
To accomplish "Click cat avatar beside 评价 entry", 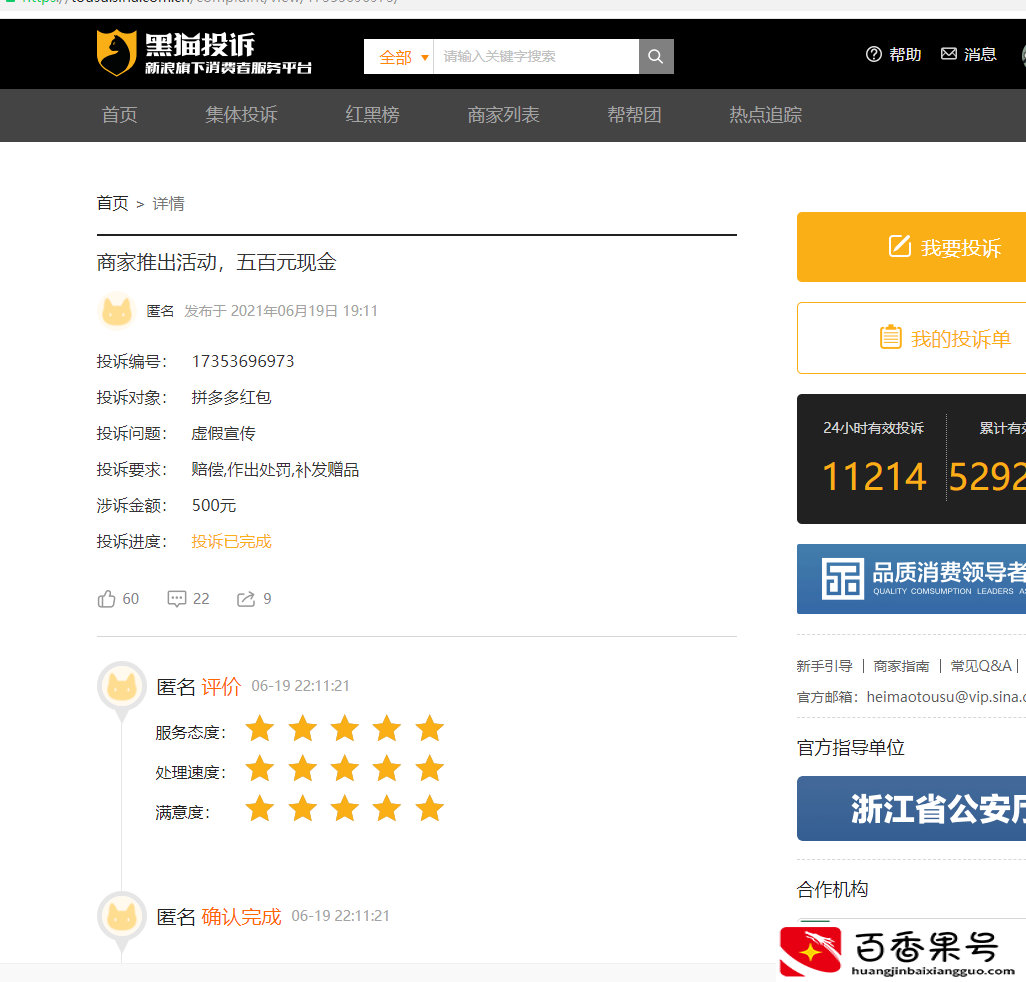I will coord(122,686).
